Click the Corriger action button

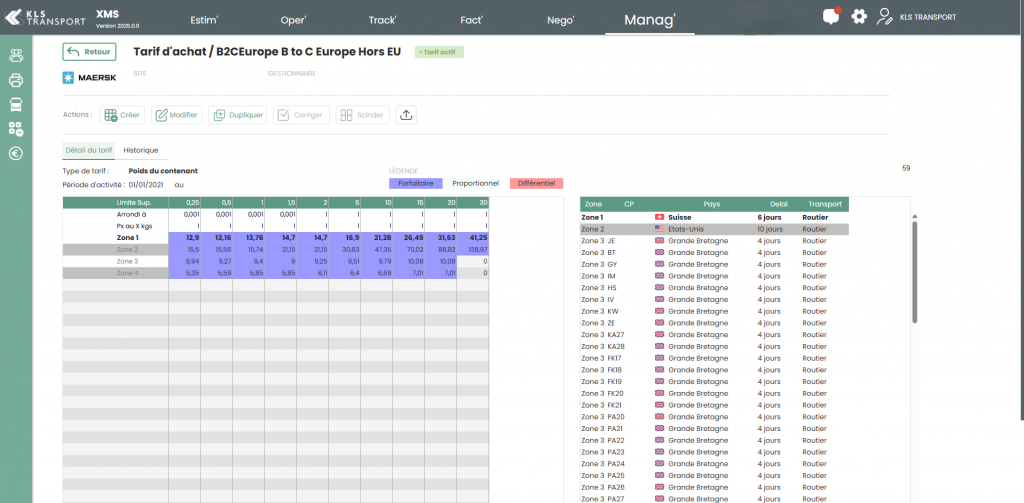(301, 115)
